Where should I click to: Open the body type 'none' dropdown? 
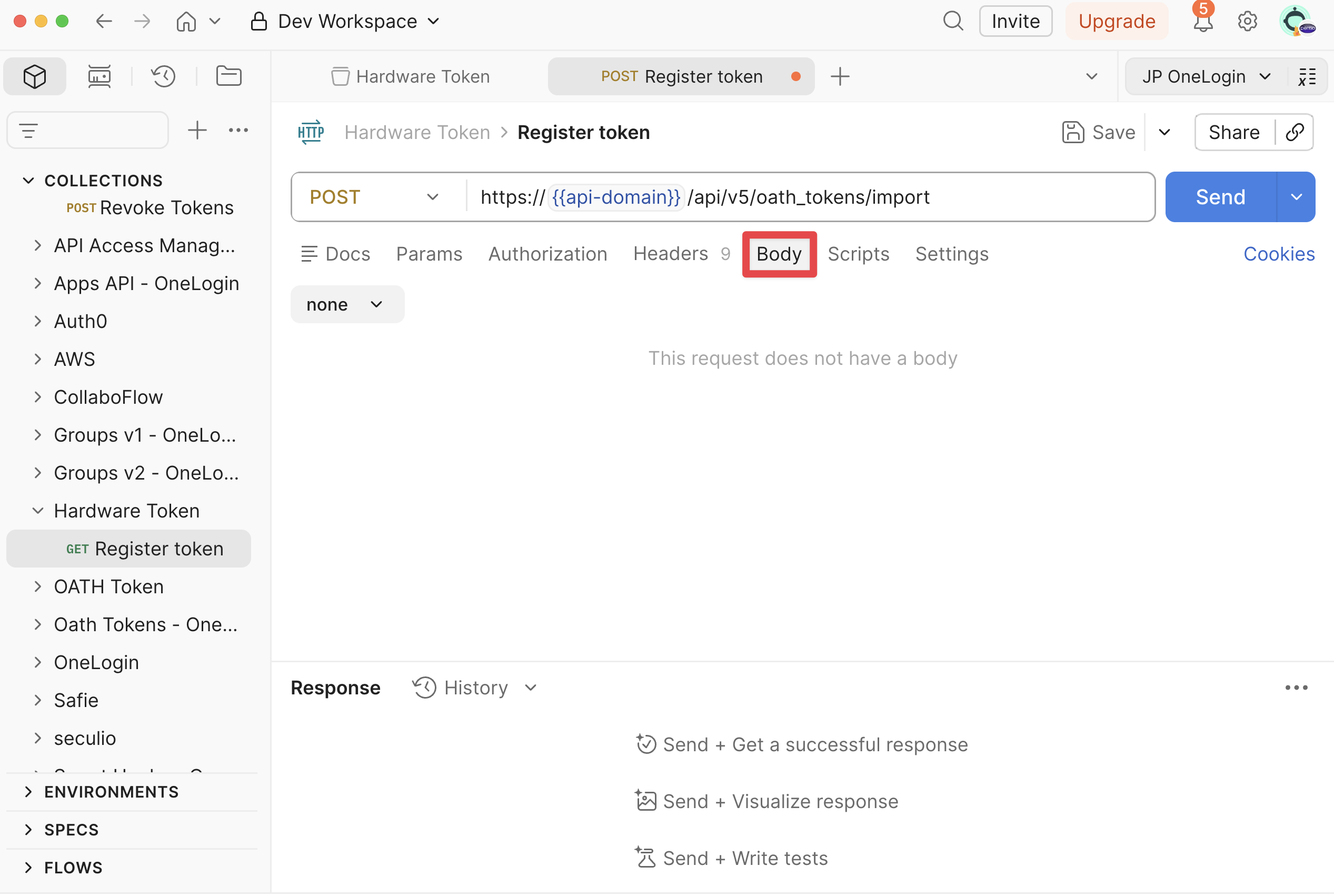[347, 305]
